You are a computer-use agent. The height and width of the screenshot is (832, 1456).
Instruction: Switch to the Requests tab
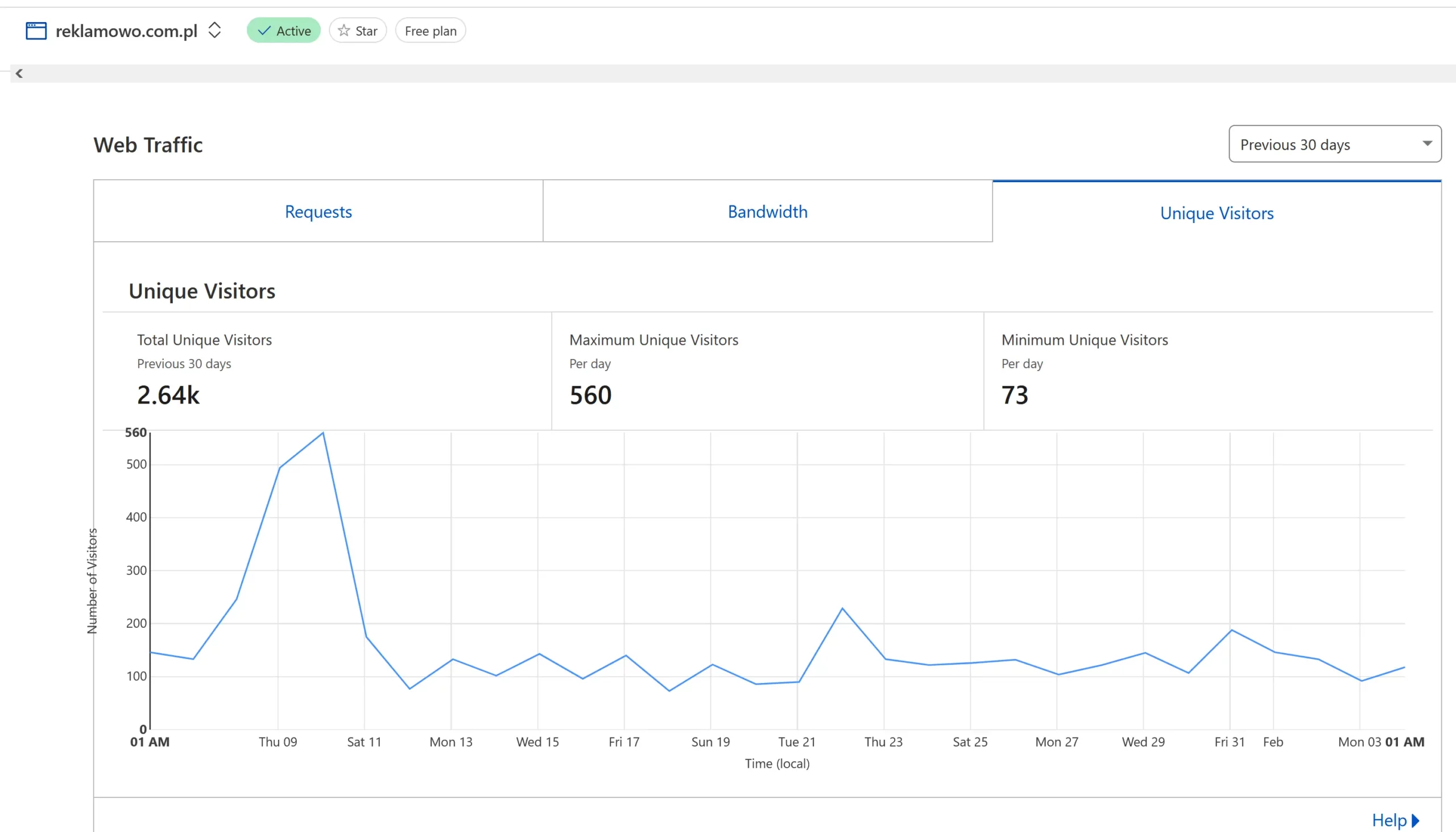click(318, 212)
